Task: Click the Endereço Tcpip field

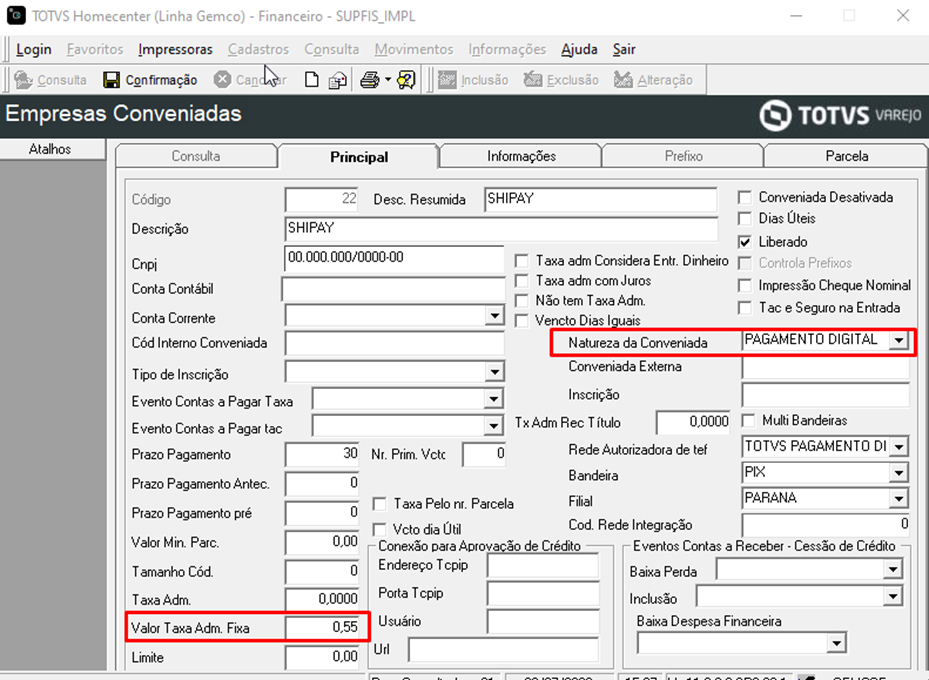Action: [543, 566]
